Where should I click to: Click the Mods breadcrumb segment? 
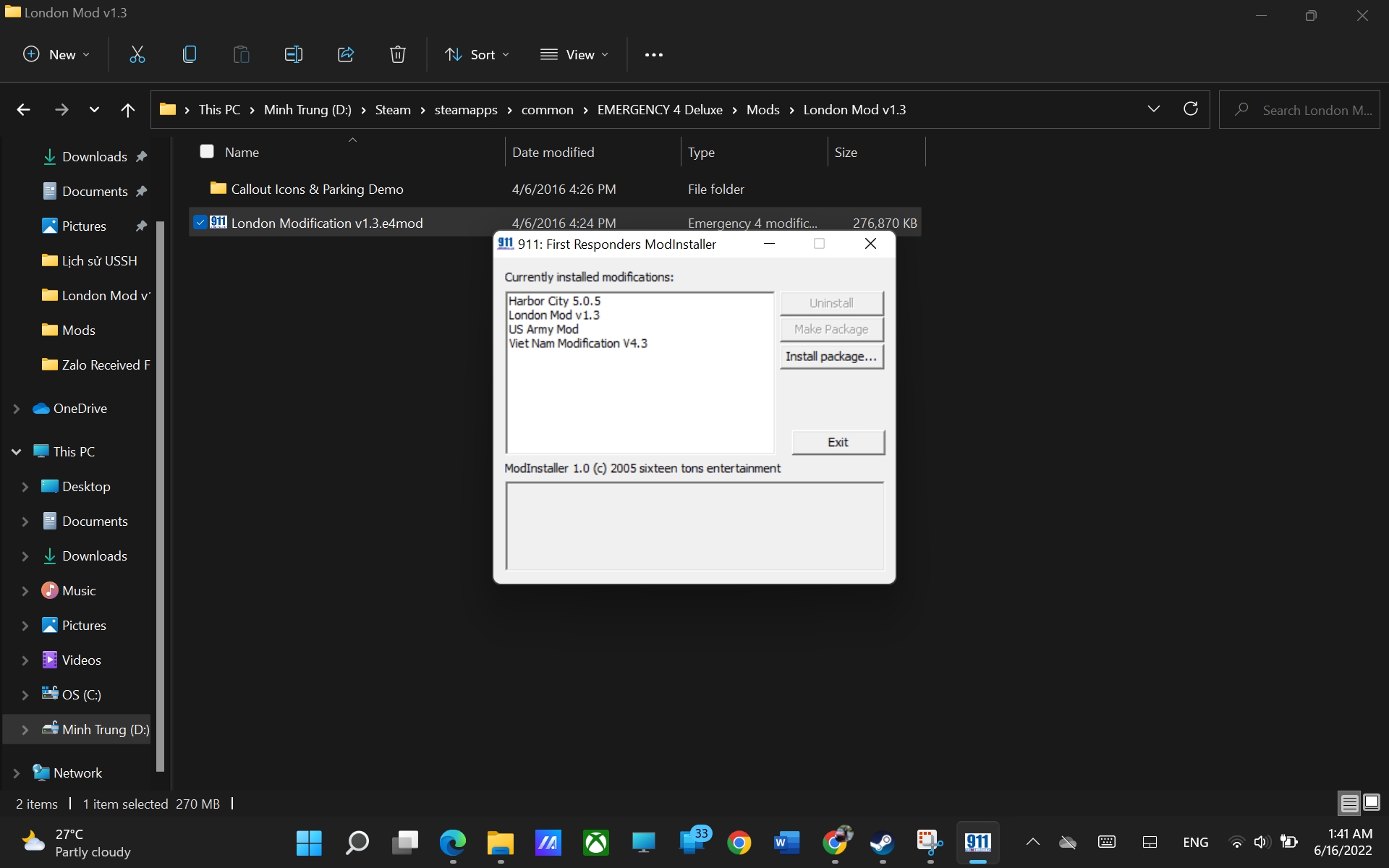(x=763, y=110)
